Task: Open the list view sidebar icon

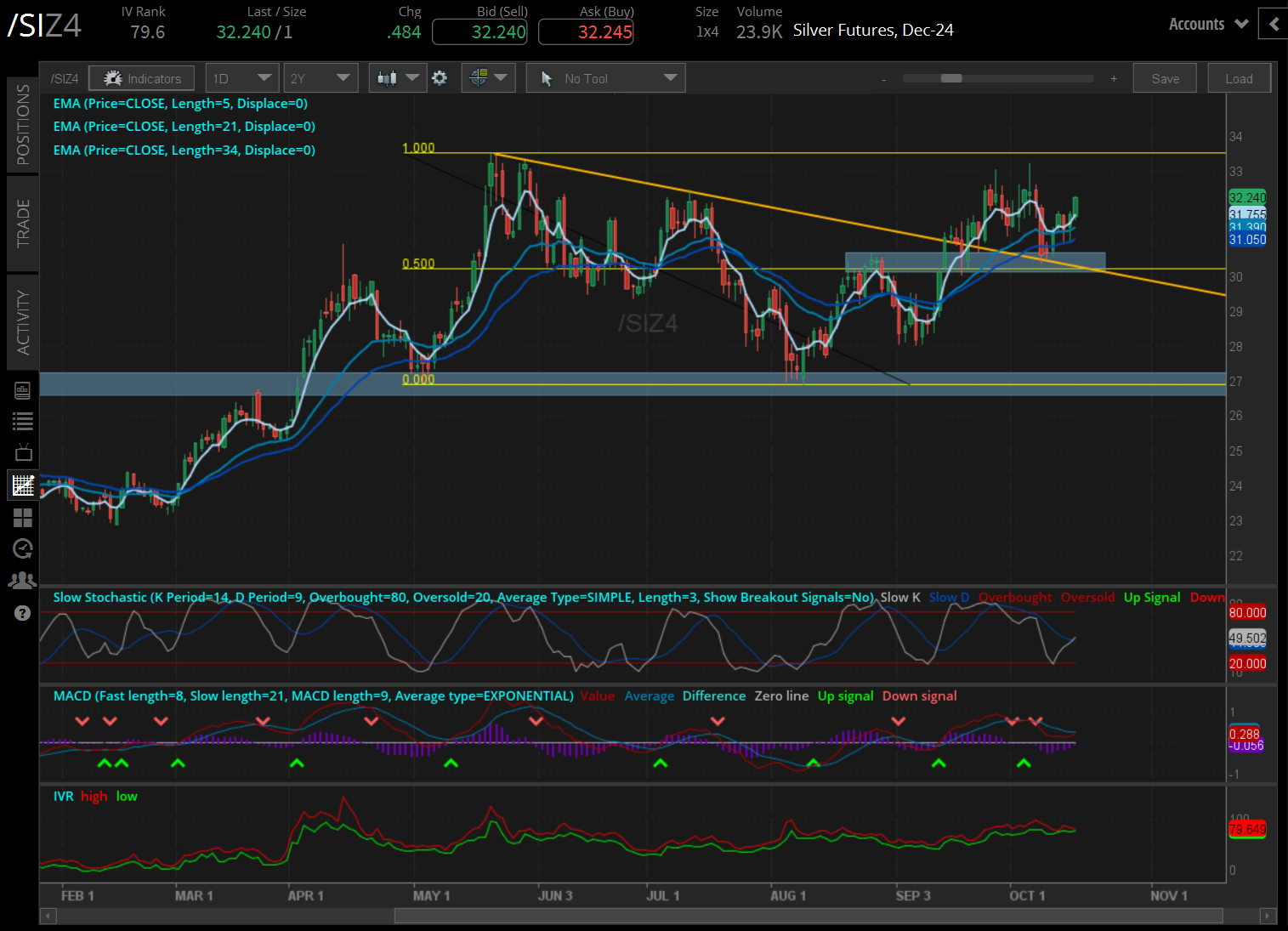Action: coord(23,421)
